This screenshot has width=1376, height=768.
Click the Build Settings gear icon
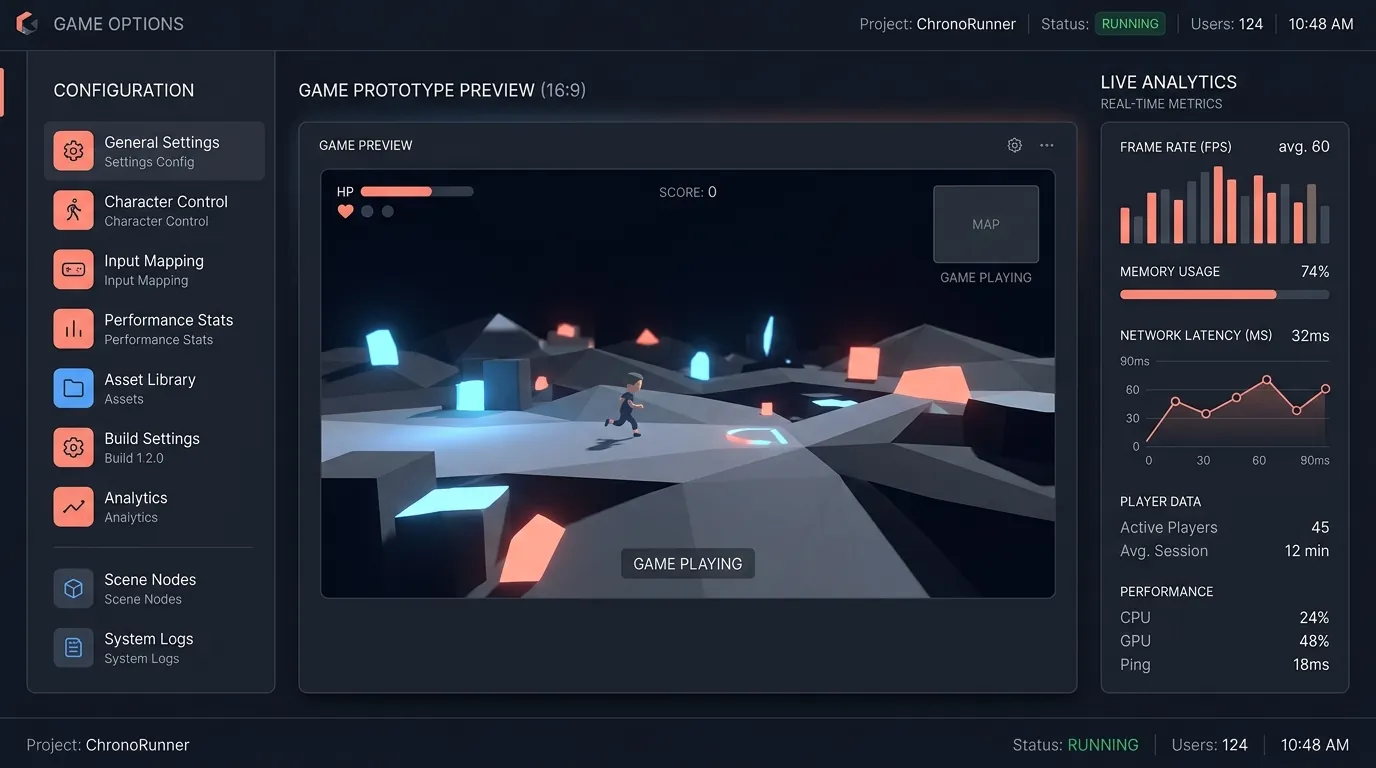pyautogui.click(x=73, y=447)
